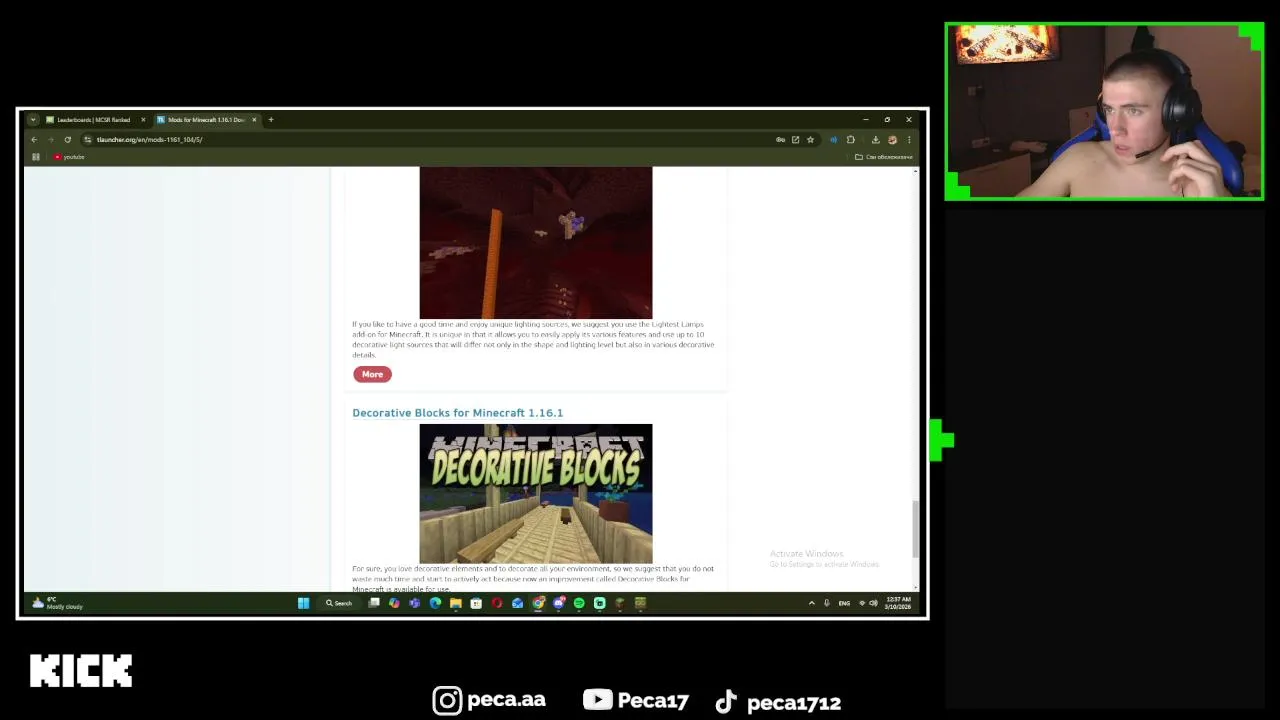Open the tab search dropdown arrow

(32, 120)
